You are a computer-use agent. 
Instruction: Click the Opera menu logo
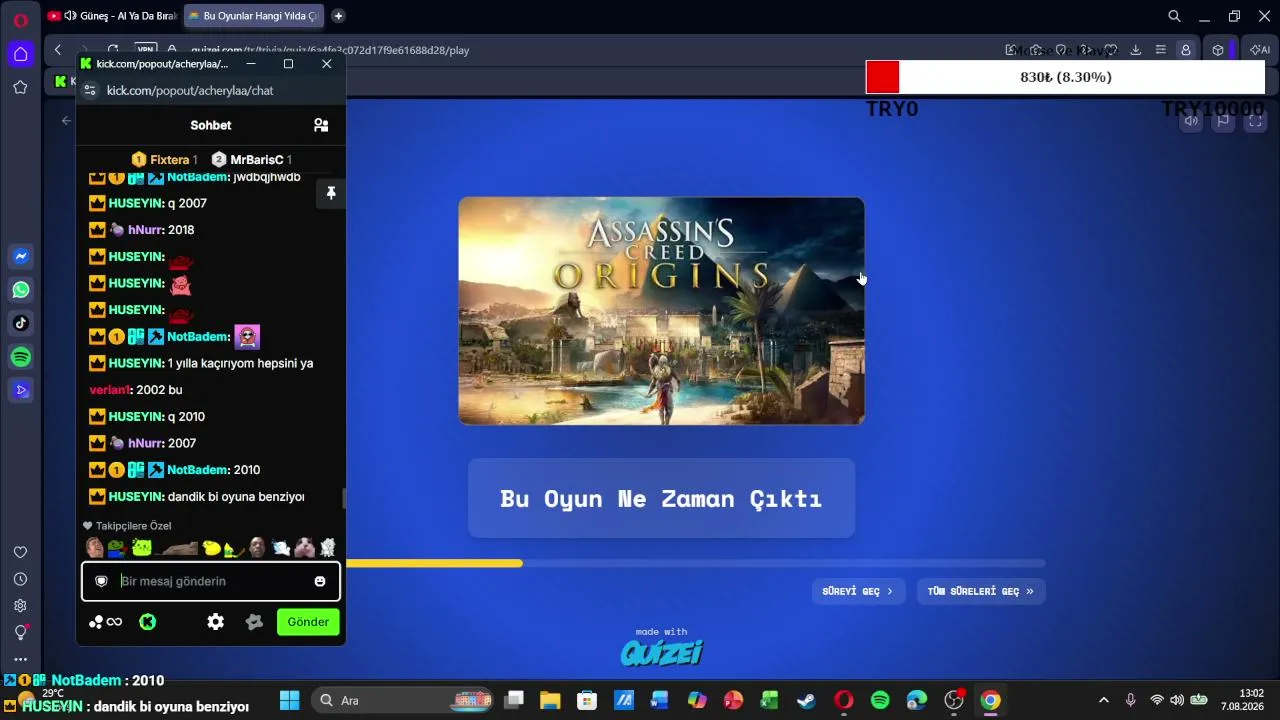point(20,19)
